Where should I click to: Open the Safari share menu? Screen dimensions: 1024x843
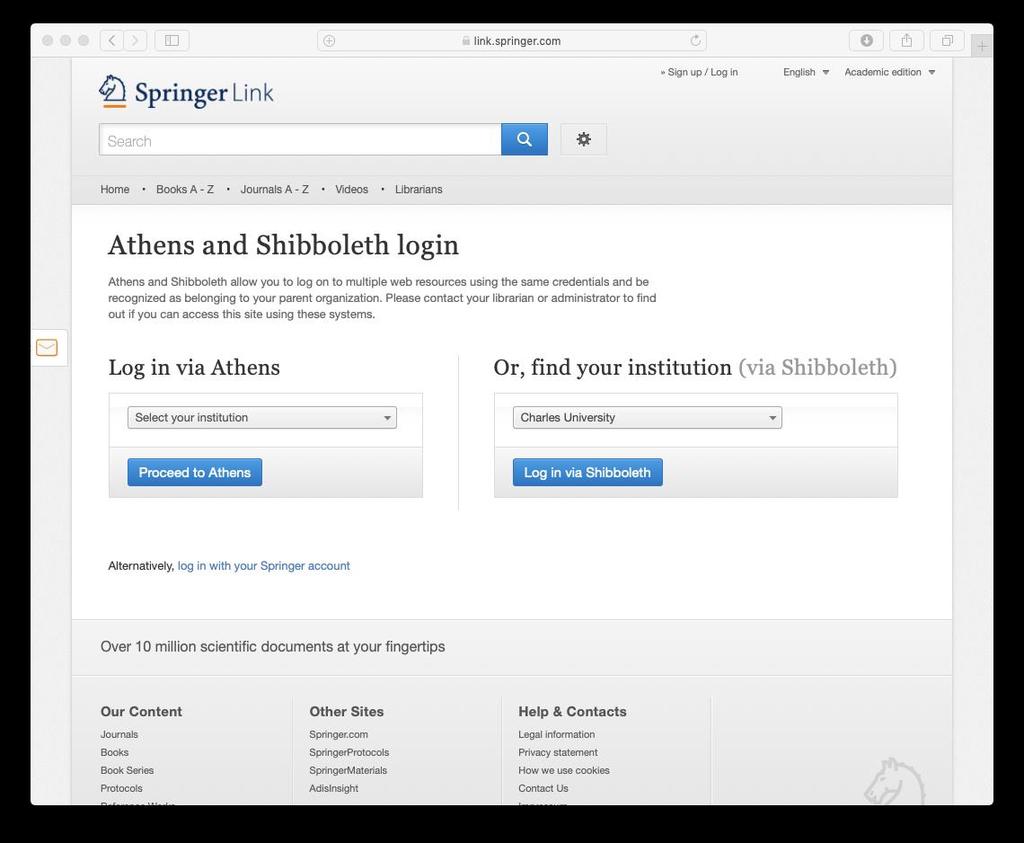coord(906,40)
